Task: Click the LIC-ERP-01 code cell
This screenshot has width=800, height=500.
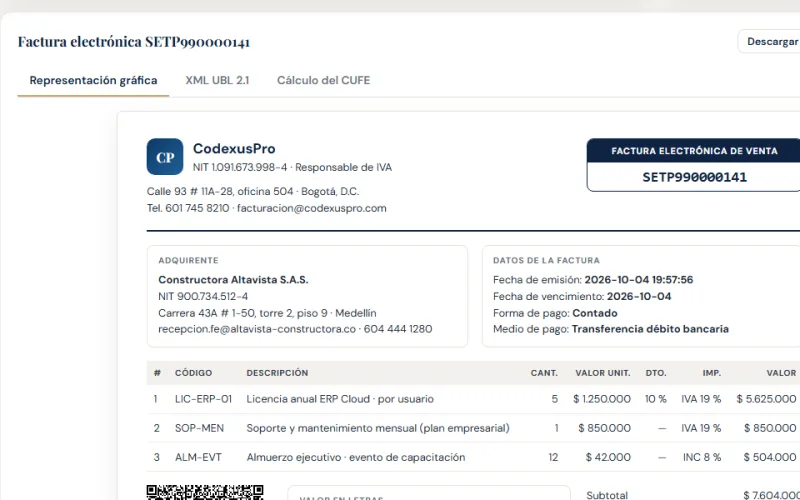Action: (203, 399)
